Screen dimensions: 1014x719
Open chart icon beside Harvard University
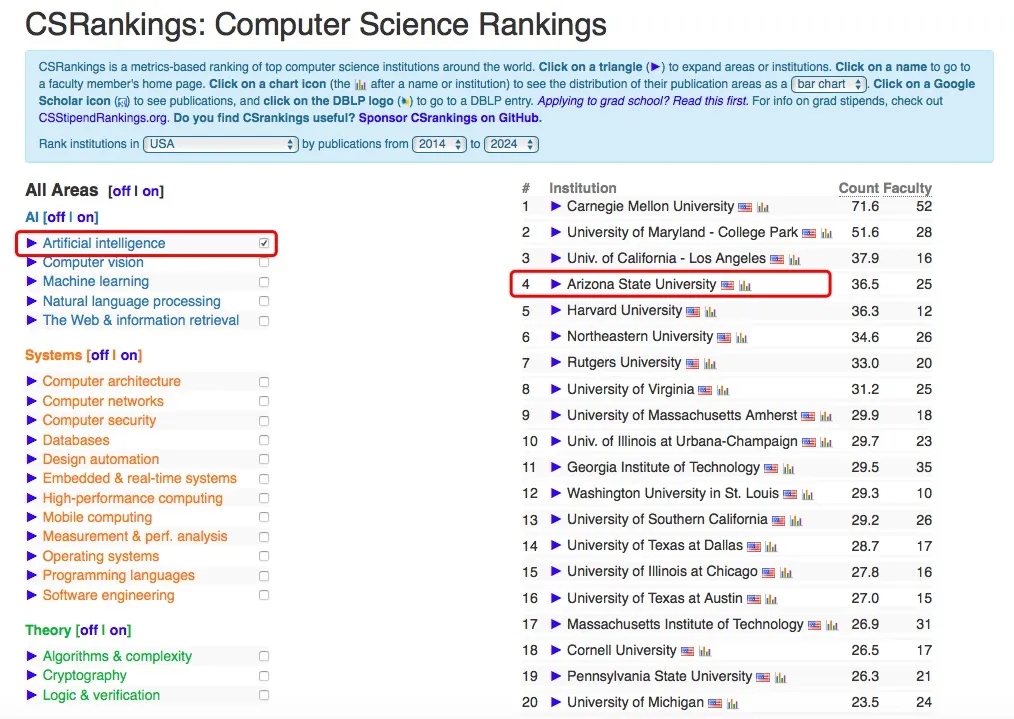click(x=711, y=312)
